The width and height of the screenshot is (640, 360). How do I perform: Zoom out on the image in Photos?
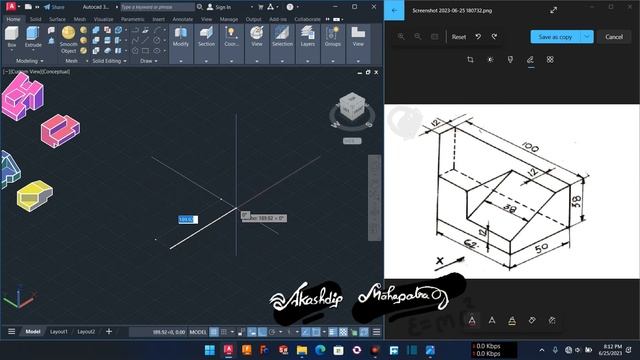click(418, 37)
